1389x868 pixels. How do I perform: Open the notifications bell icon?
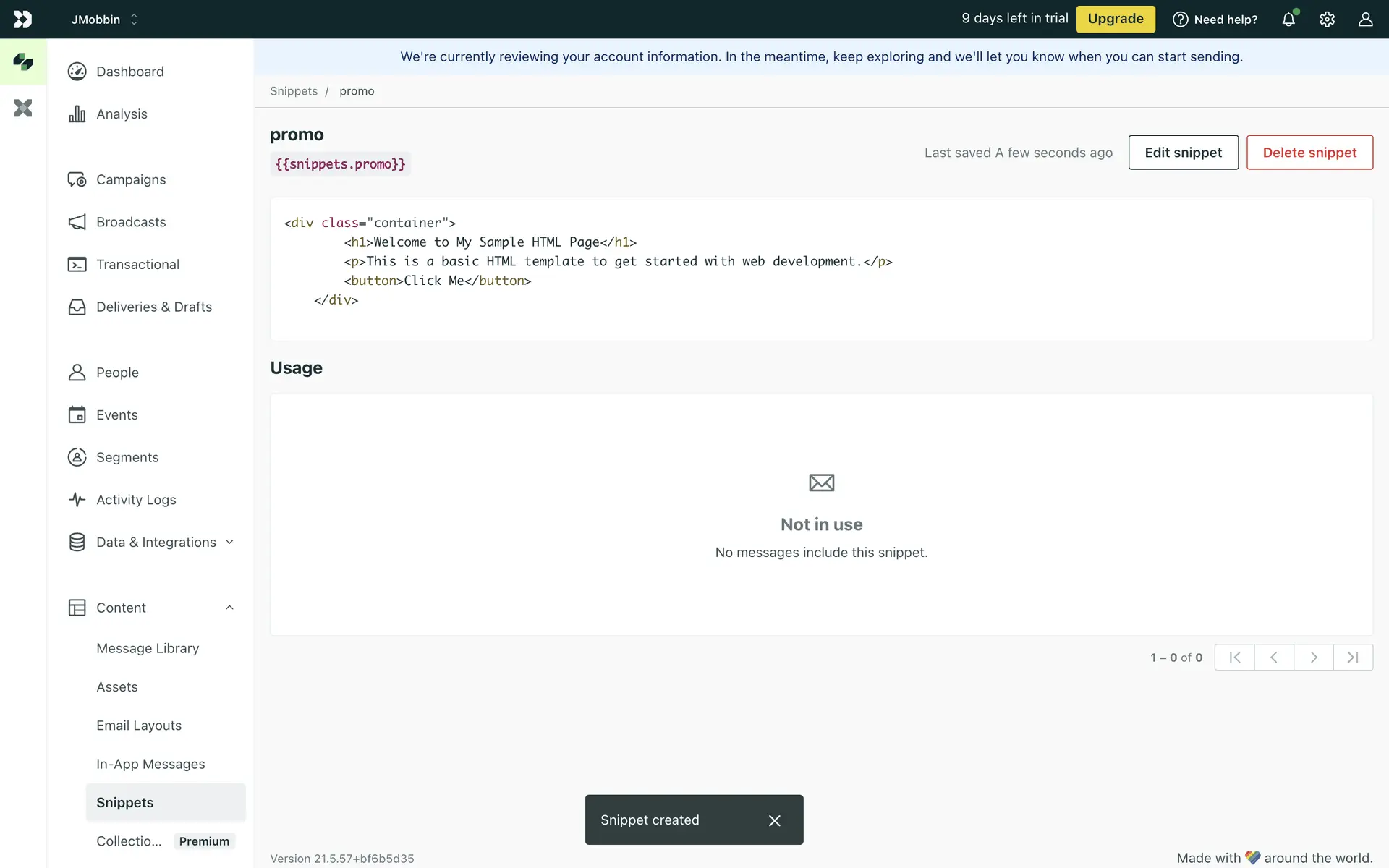[x=1288, y=20]
